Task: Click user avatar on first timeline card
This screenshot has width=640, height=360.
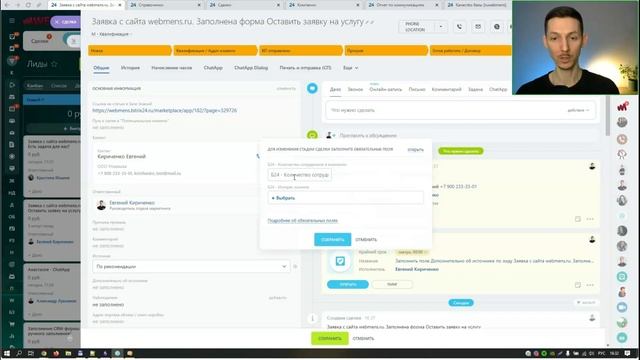Action: (x=592, y=166)
